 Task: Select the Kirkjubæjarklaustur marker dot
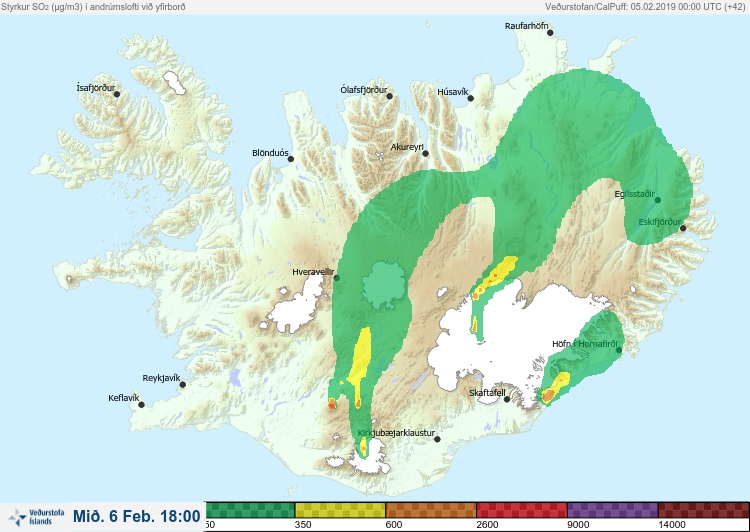[437, 439]
